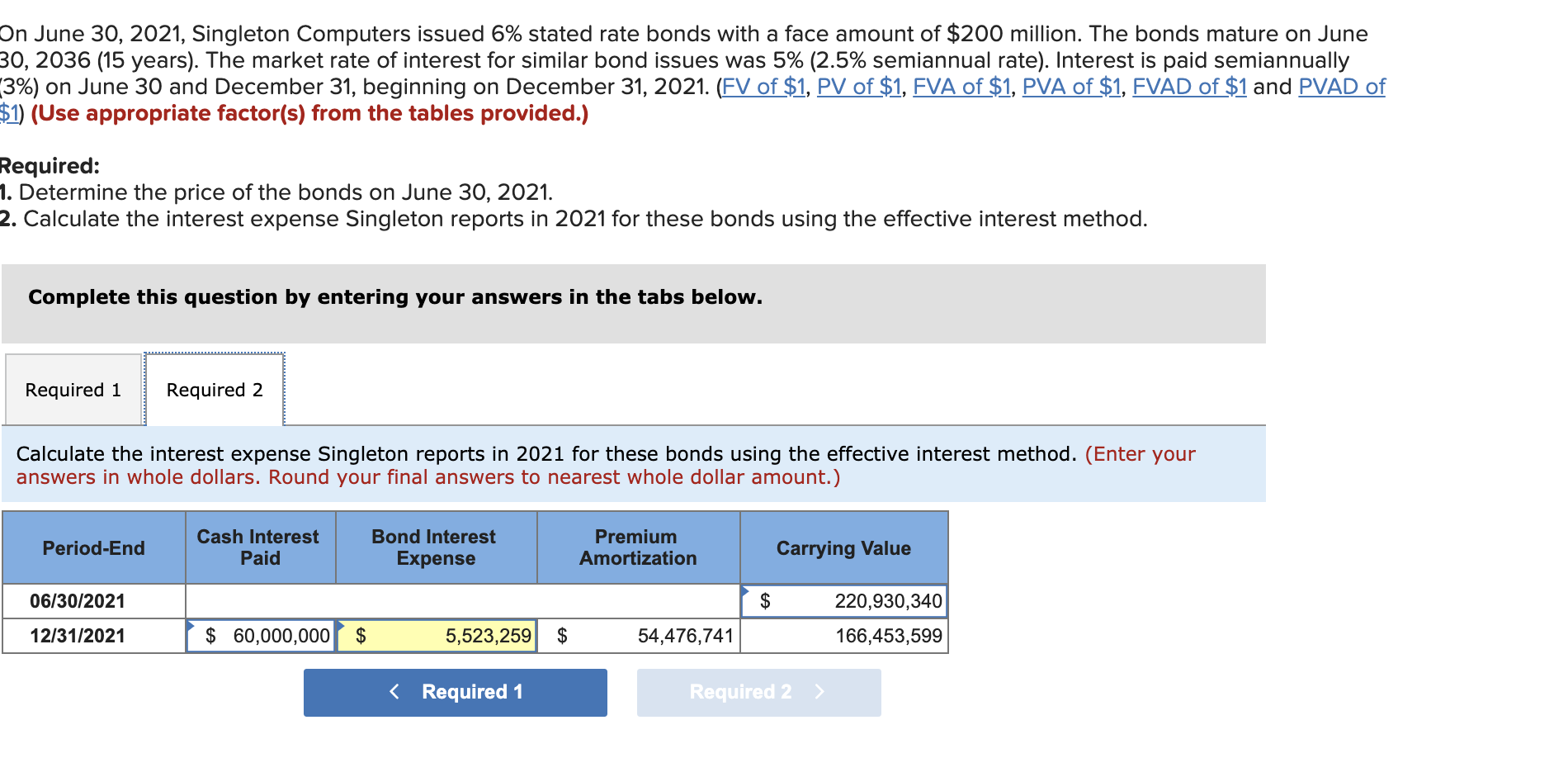This screenshot has width=1568, height=758.
Task: Click the comment marker on the 5,523,259 cell
Action: click(341, 625)
